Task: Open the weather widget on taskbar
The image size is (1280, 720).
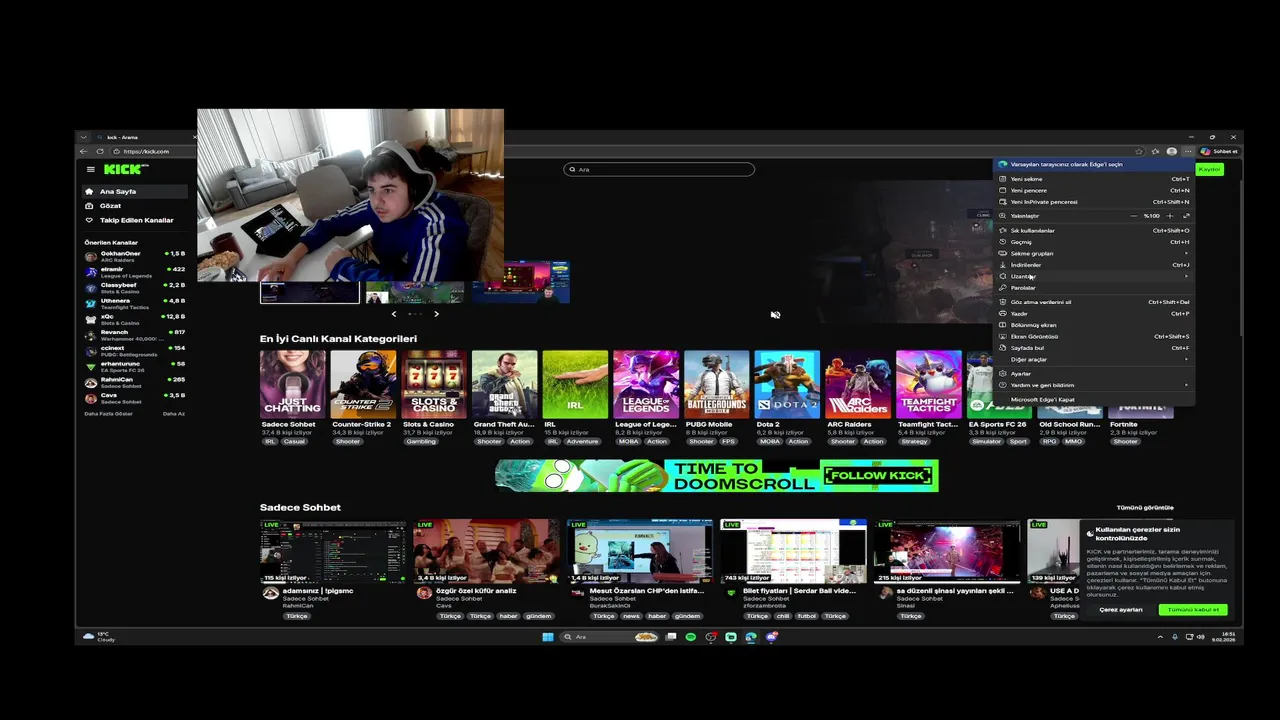Action: pyautogui.click(x=99, y=637)
